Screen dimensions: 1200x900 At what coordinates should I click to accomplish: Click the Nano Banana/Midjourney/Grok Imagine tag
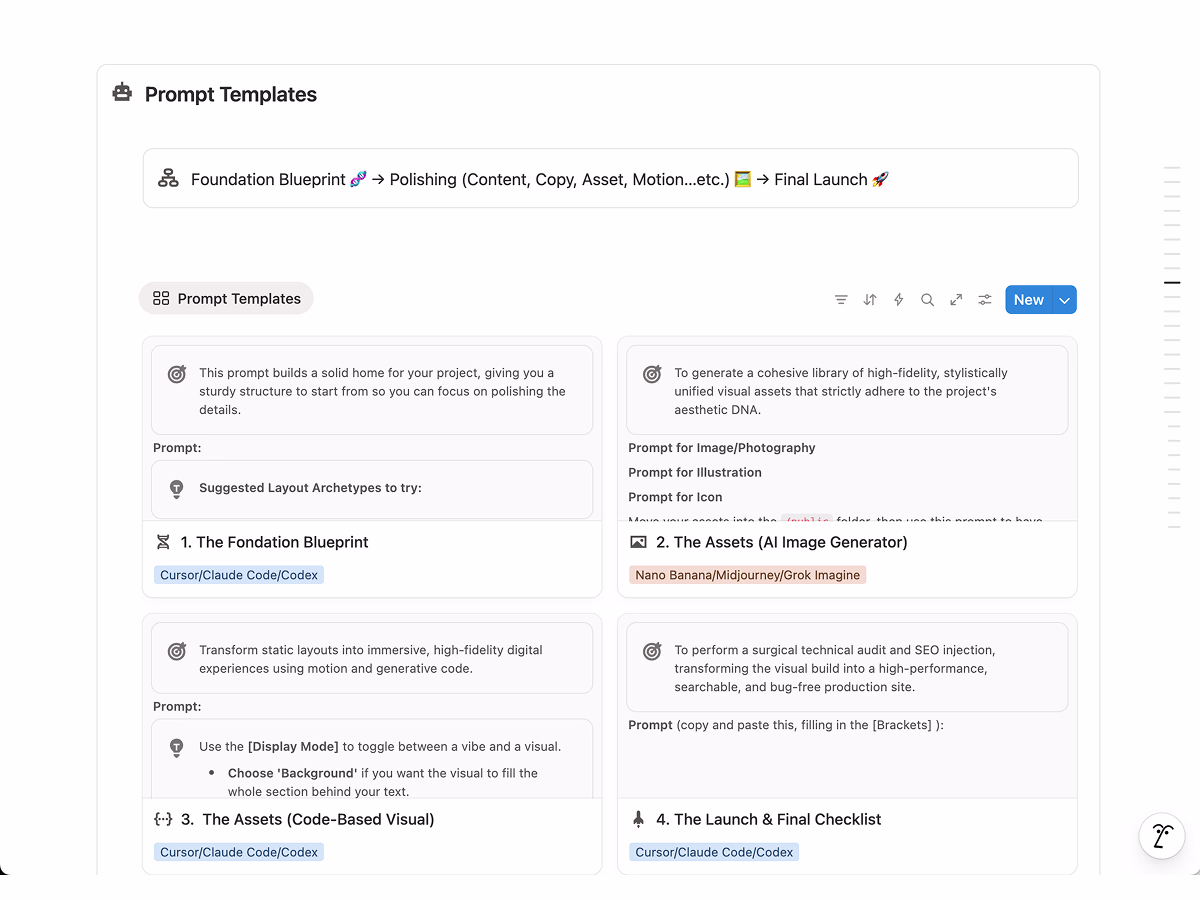point(747,575)
